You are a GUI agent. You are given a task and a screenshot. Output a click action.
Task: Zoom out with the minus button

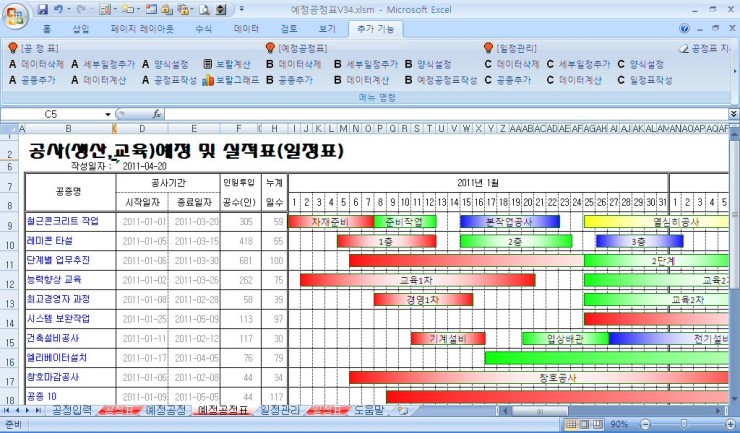[x=645, y=424]
